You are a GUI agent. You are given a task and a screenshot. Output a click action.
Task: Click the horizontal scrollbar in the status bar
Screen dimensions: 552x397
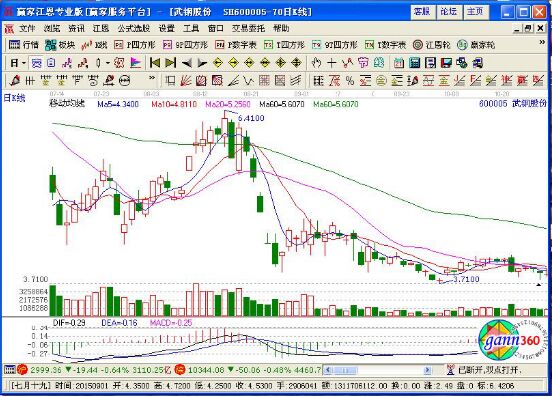click(x=377, y=370)
